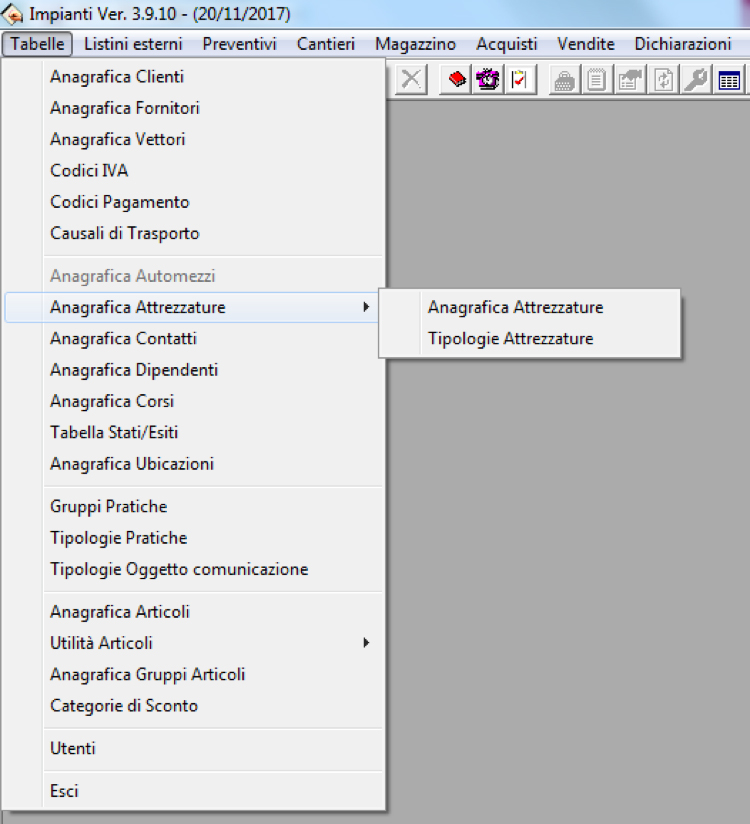Choose Categorie di Sconto menu item

click(124, 706)
